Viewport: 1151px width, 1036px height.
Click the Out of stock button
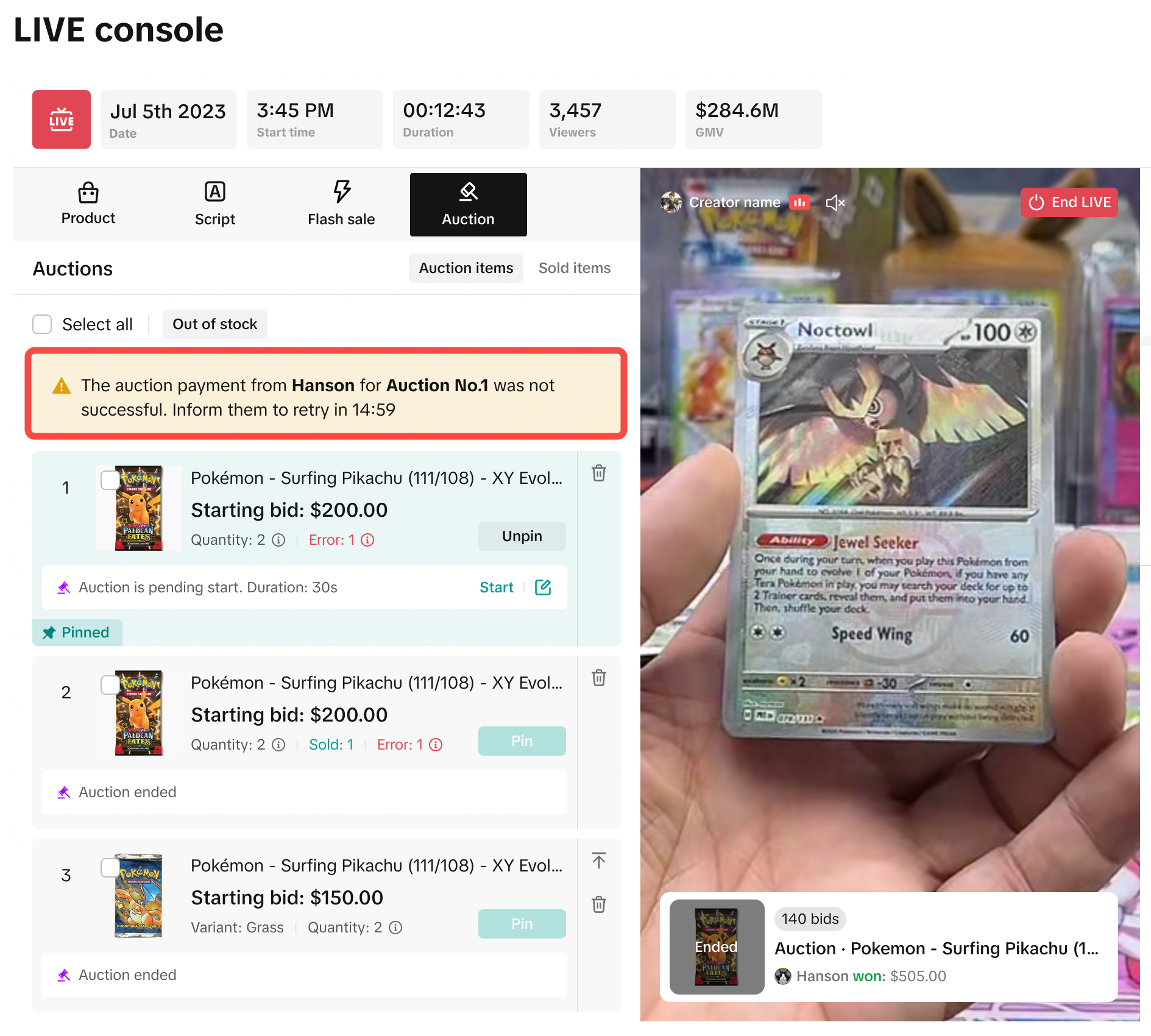point(215,324)
